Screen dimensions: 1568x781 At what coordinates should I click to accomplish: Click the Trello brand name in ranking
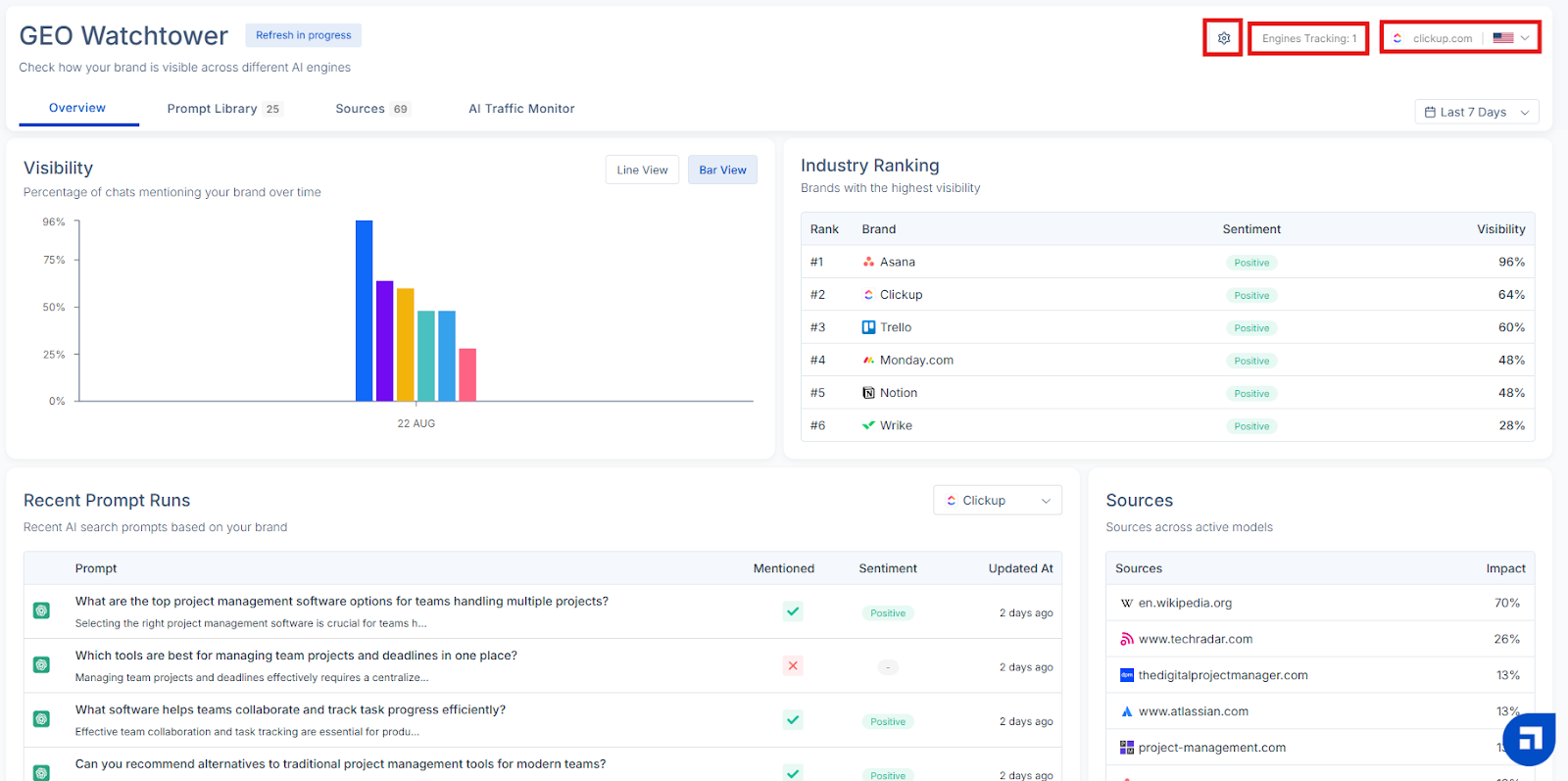896,327
